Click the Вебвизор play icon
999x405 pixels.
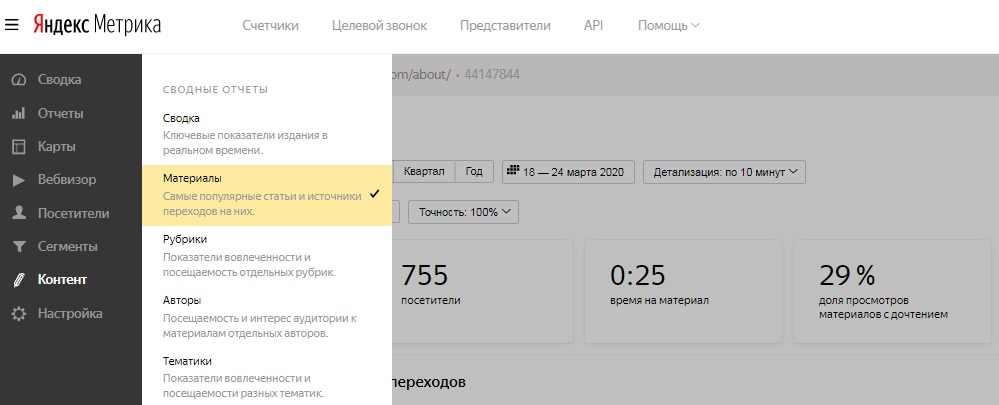[x=19, y=180]
